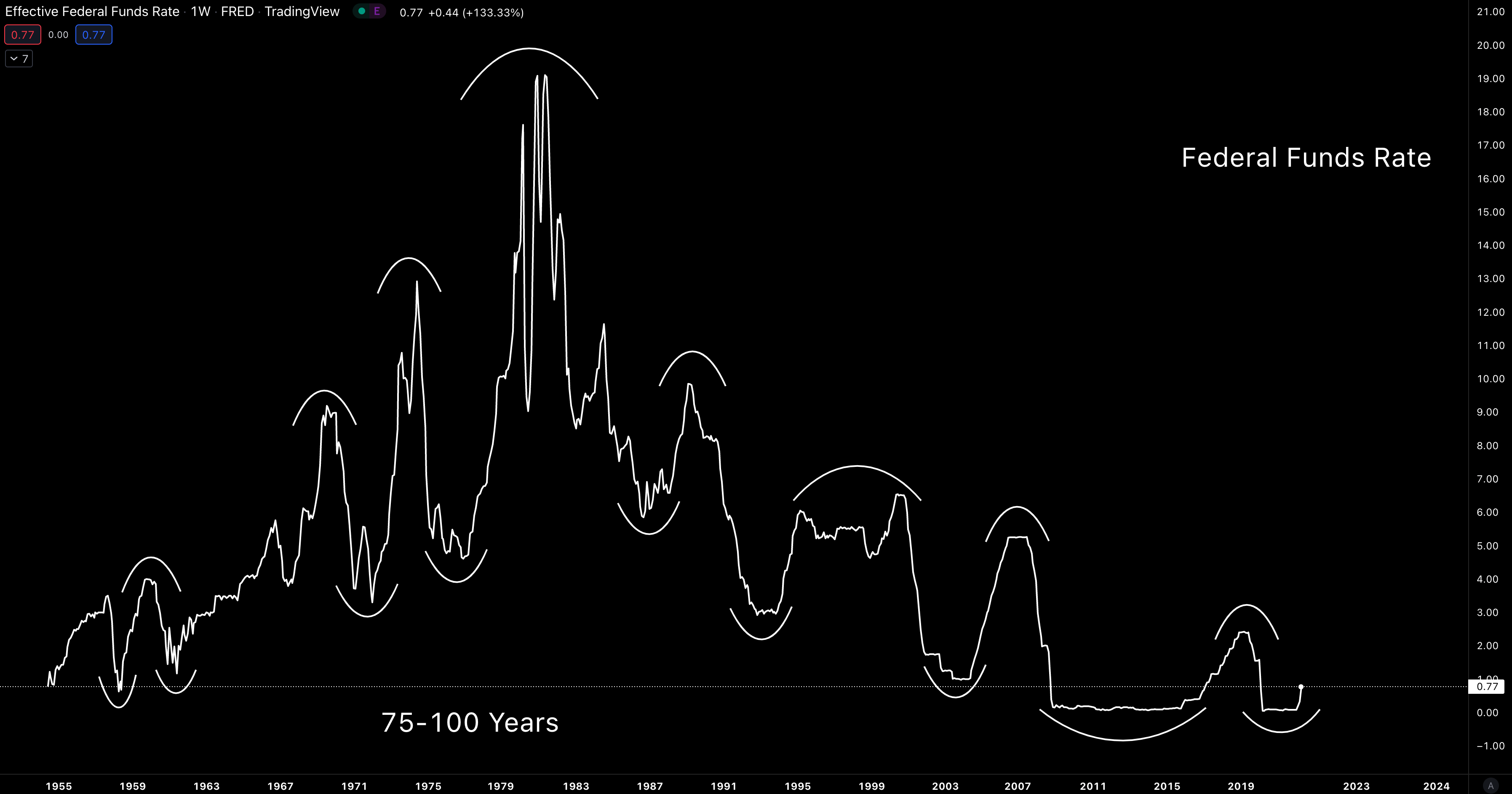Click the green market status dot
This screenshot has width=1512, height=794.
(x=361, y=11)
